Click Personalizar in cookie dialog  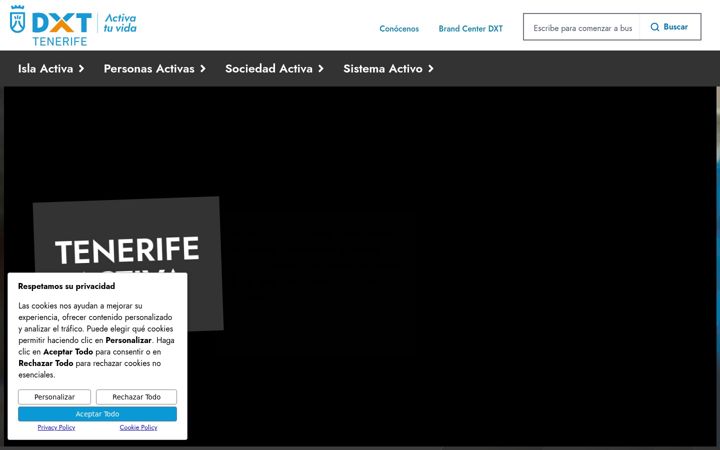tap(55, 397)
